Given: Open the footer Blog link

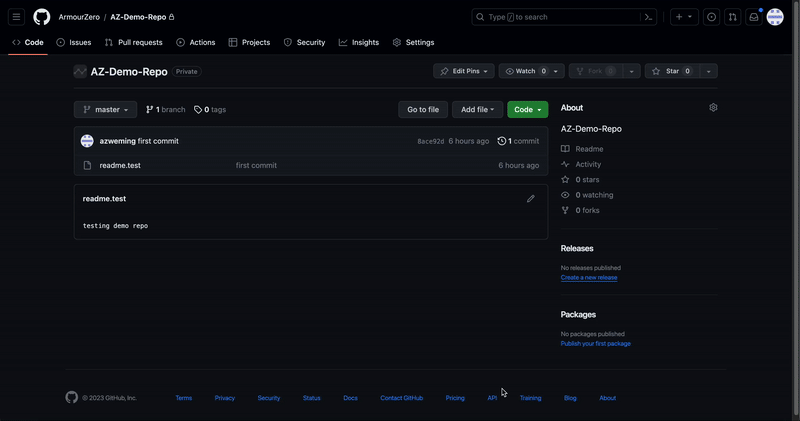Looking at the screenshot, I should click(570, 398).
